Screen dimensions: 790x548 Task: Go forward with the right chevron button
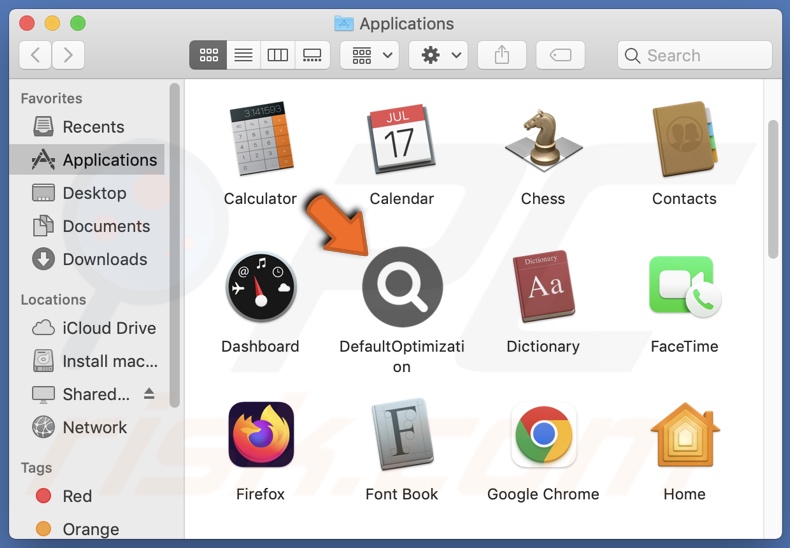coord(68,55)
